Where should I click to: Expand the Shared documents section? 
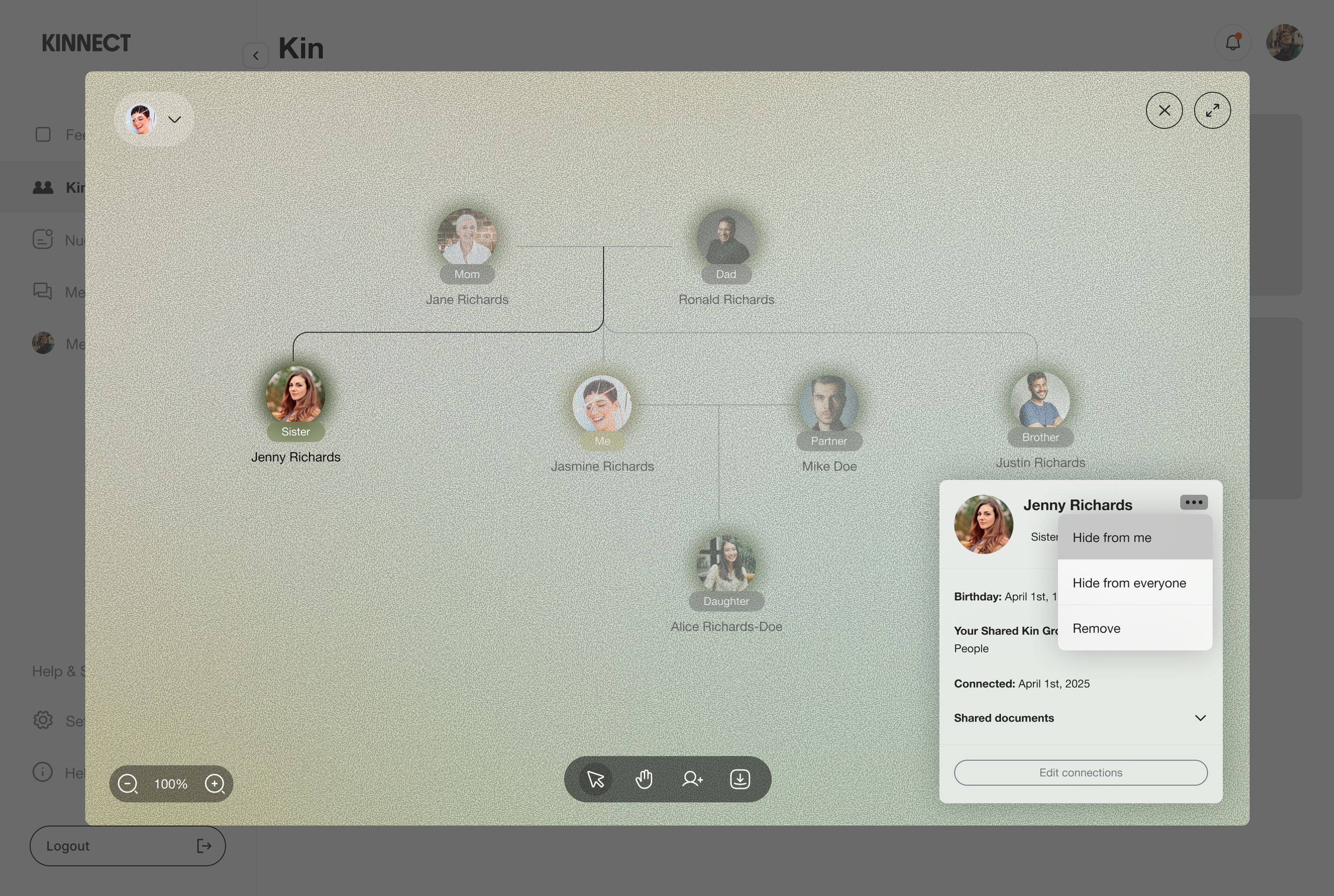[1200, 718]
